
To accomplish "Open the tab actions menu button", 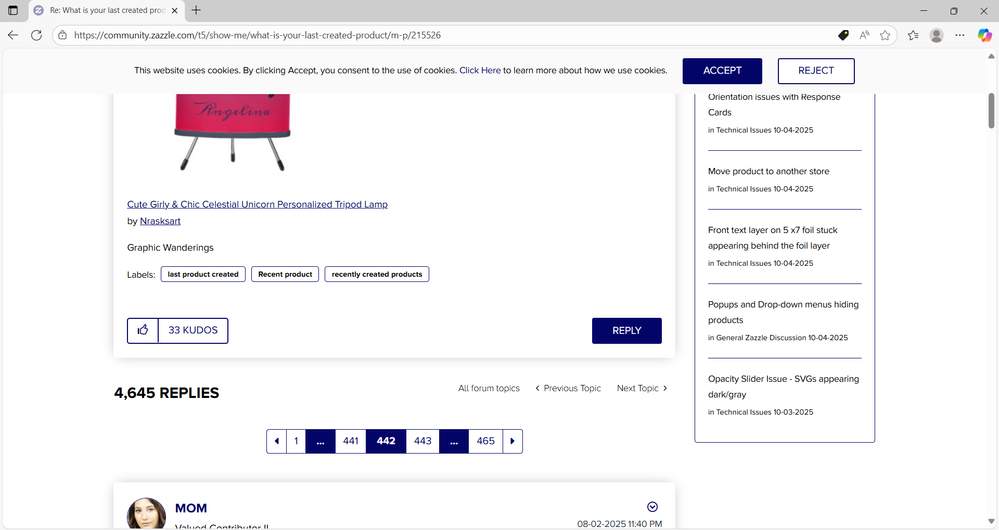I will pos(13,10).
